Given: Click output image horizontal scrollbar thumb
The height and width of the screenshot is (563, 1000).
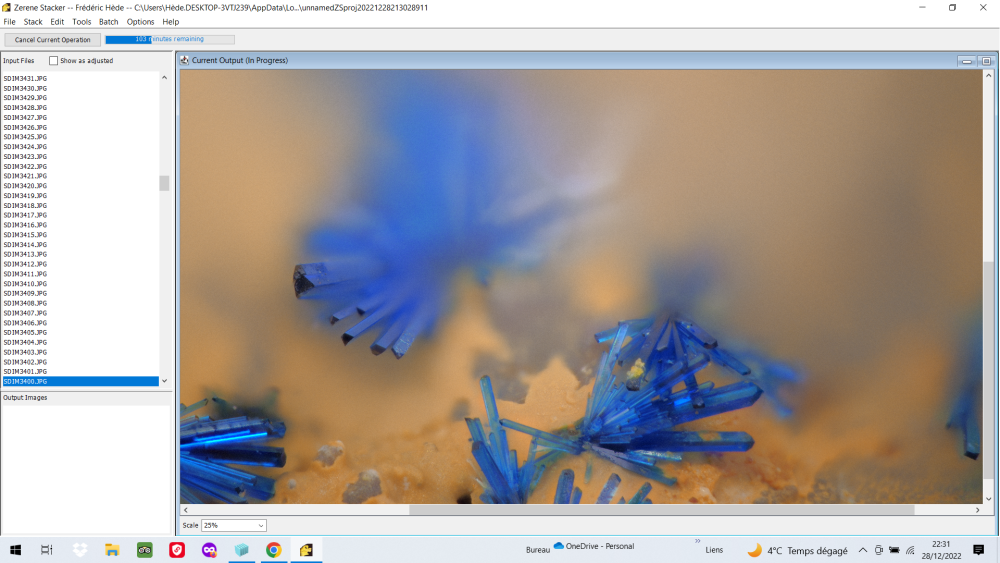Looking at the screenshot, I should click(x=661, y=510).
